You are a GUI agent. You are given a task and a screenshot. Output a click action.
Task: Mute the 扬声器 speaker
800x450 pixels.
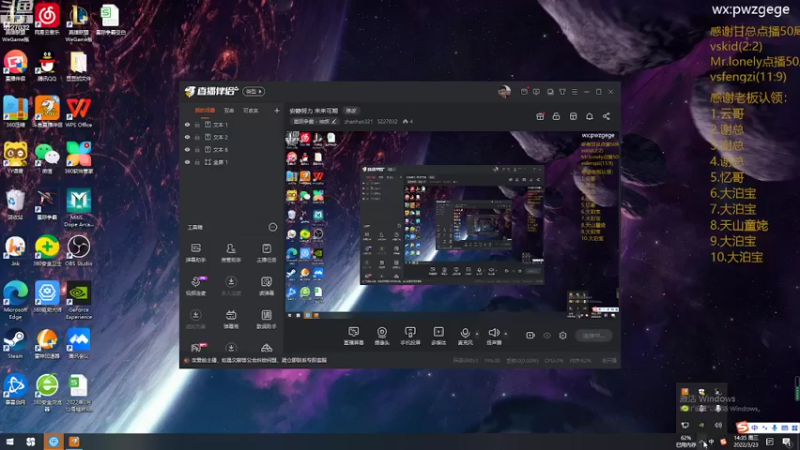tap(493, 336)
